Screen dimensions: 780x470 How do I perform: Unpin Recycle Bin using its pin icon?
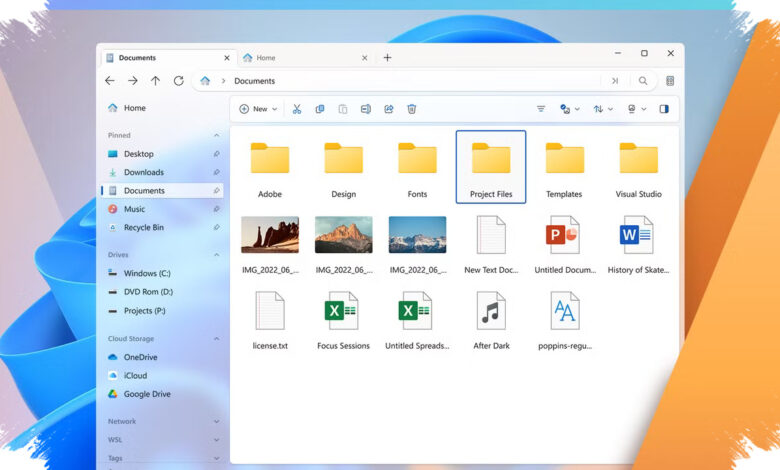tap(216, 227)
